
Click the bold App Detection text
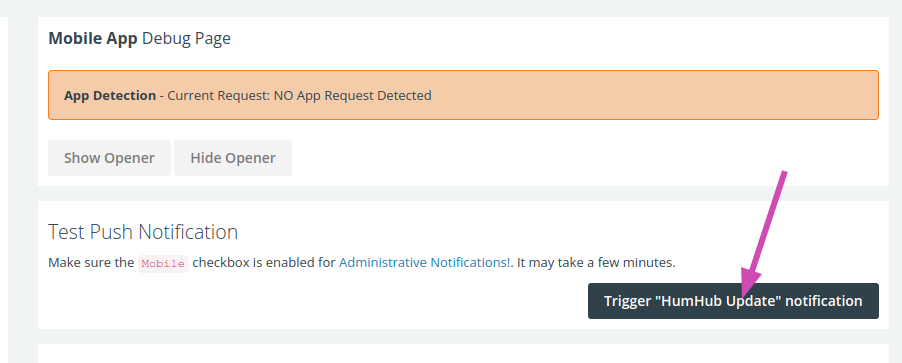[110, 95]
